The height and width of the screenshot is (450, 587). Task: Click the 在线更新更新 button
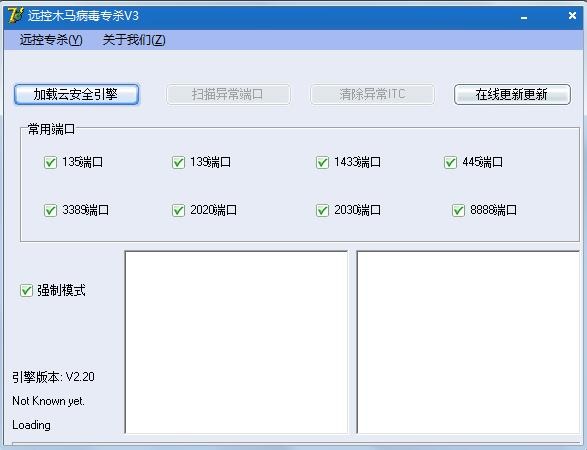[x=512, y=94]
